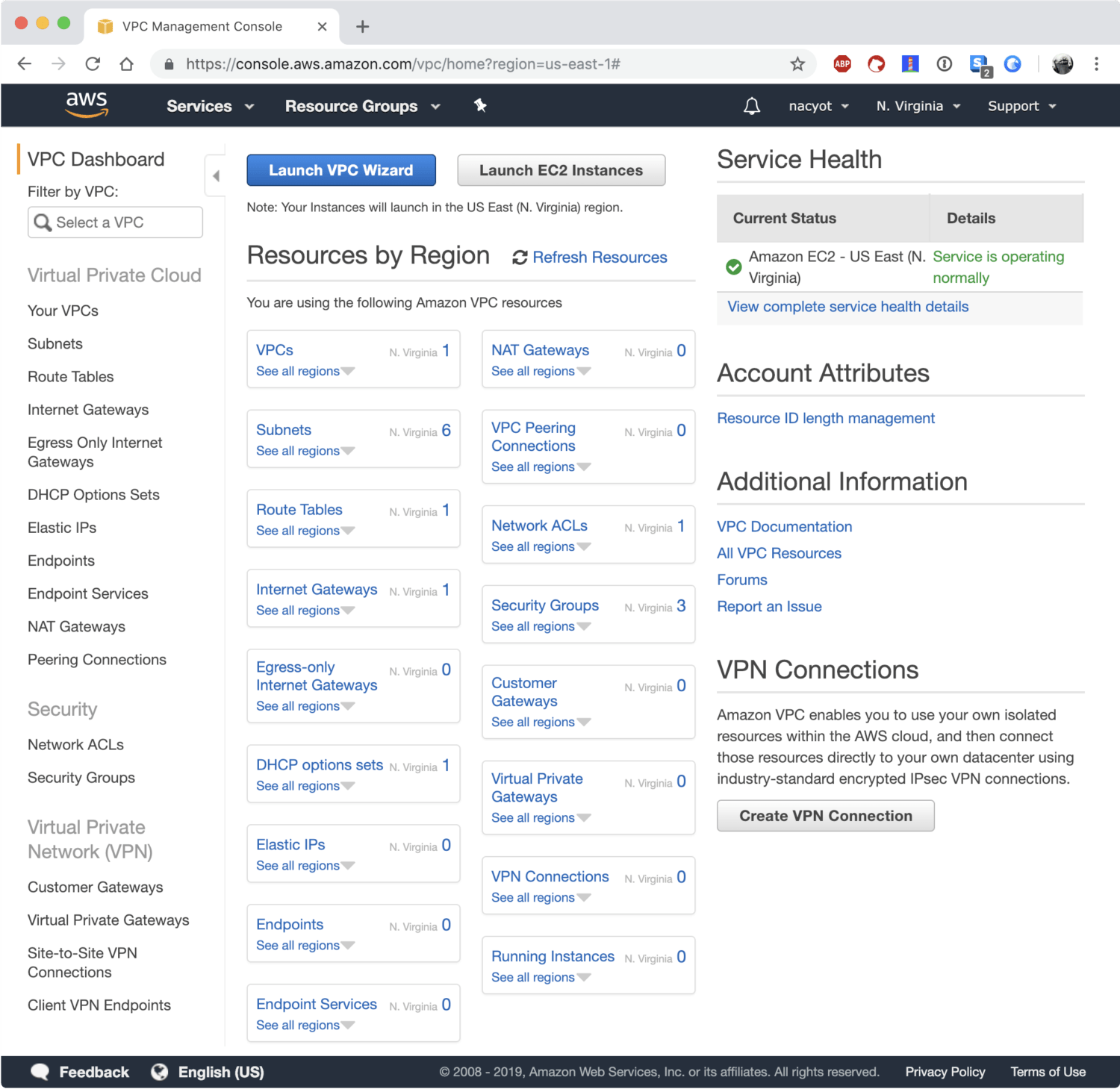Open Elastic IPs in sidebar
Screen dimensions: 1120x1089
click(x=62, y=527)
